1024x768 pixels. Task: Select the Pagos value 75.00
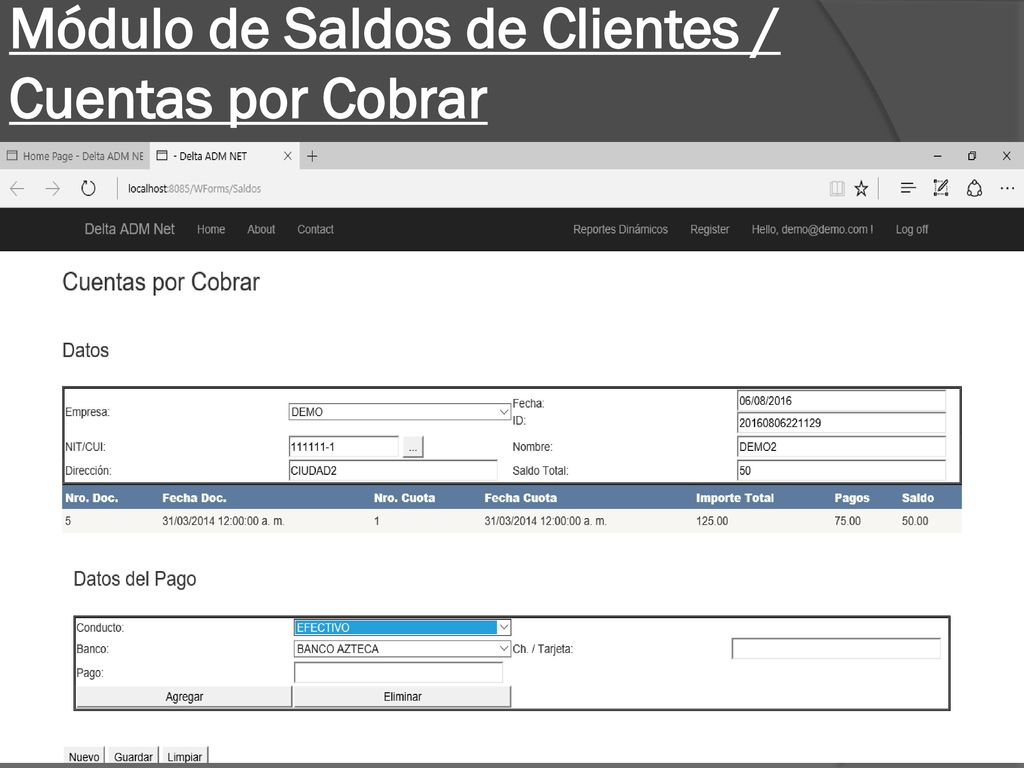(x=848, y=521)
